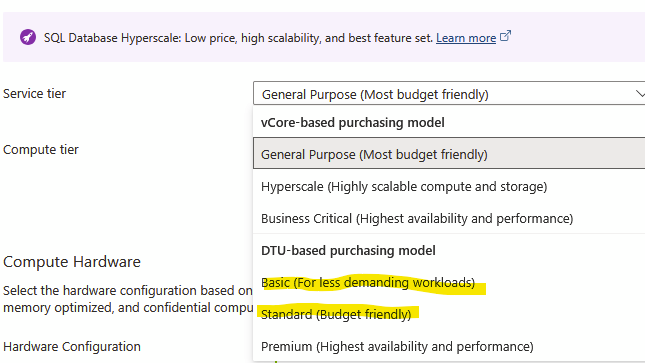The width and height of the screenshot is (645, 363).
Task: Click the DTU-based purchasing model header
Action: pos(348,251)
